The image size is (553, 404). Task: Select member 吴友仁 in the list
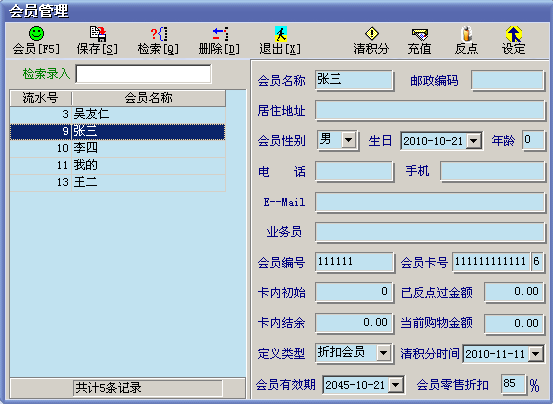(x=117, y=114)
